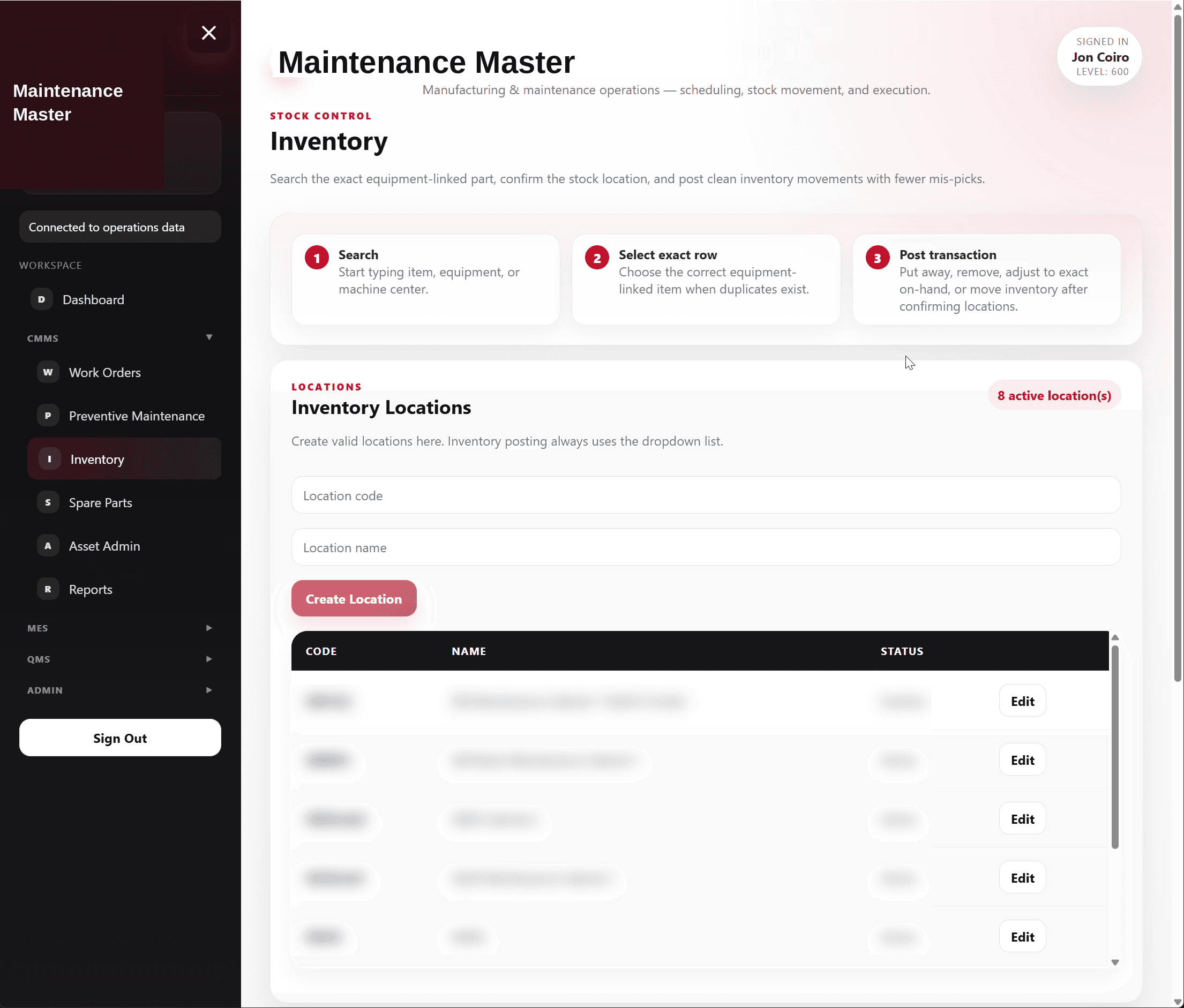
Task: Click the Reports R icon
Action: pos(48,589)
